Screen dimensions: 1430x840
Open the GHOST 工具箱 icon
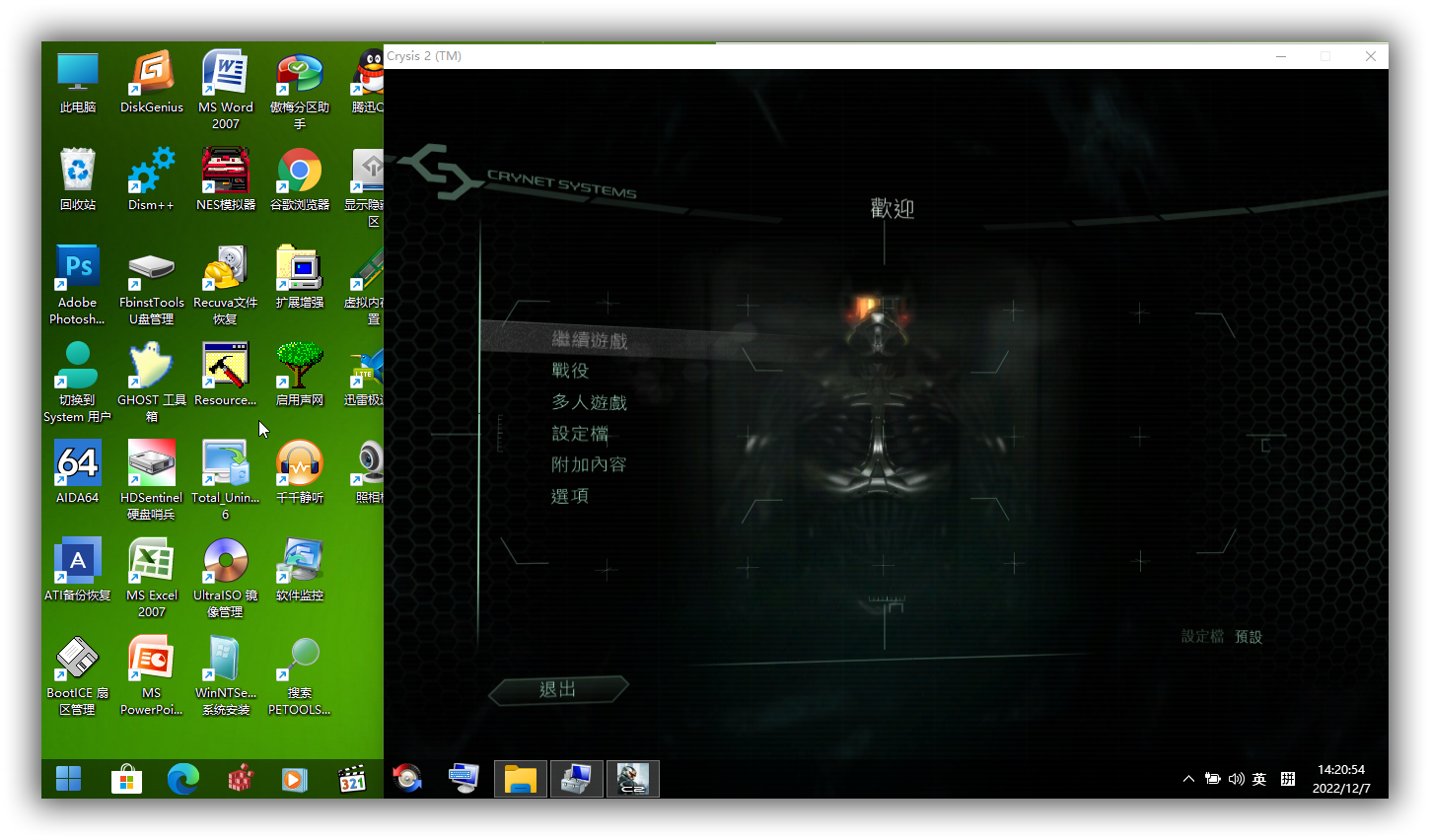point(152,383)
